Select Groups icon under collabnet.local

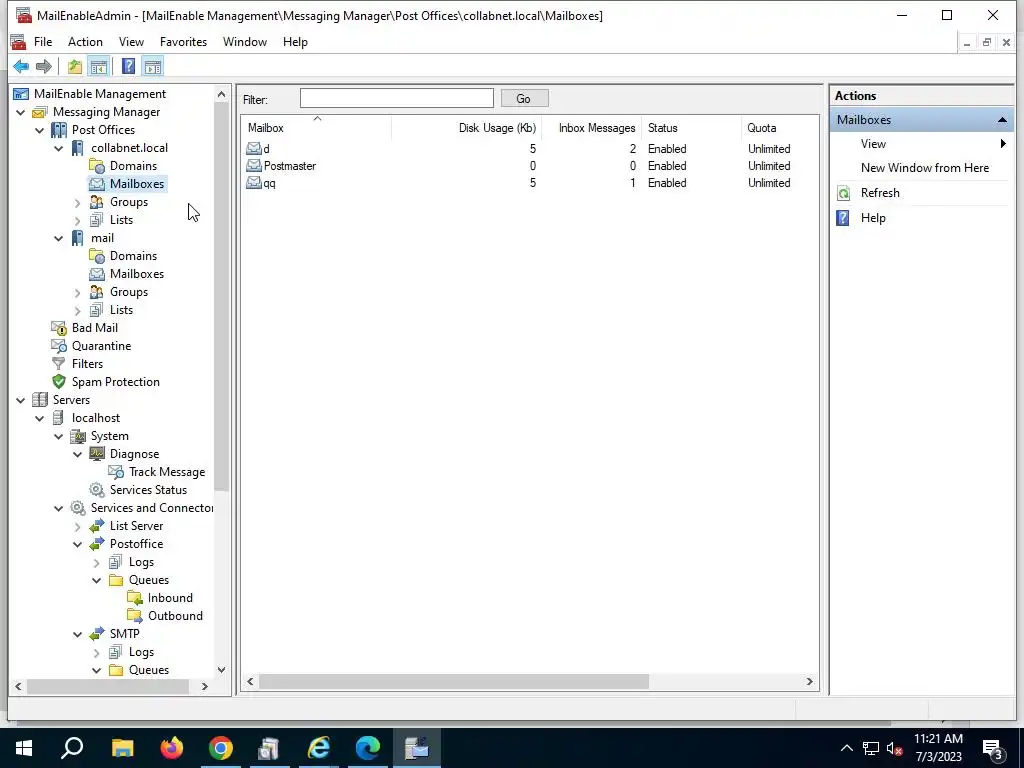tap(96, 202)
